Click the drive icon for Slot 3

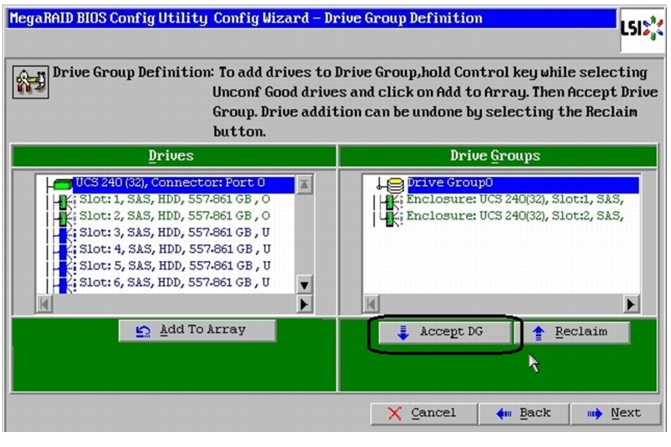point(65,234)
